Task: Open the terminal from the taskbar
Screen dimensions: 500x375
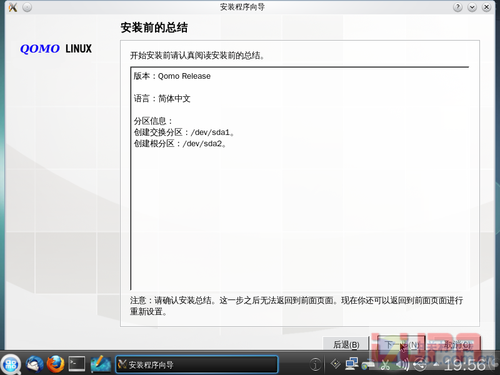Action: 77,364
